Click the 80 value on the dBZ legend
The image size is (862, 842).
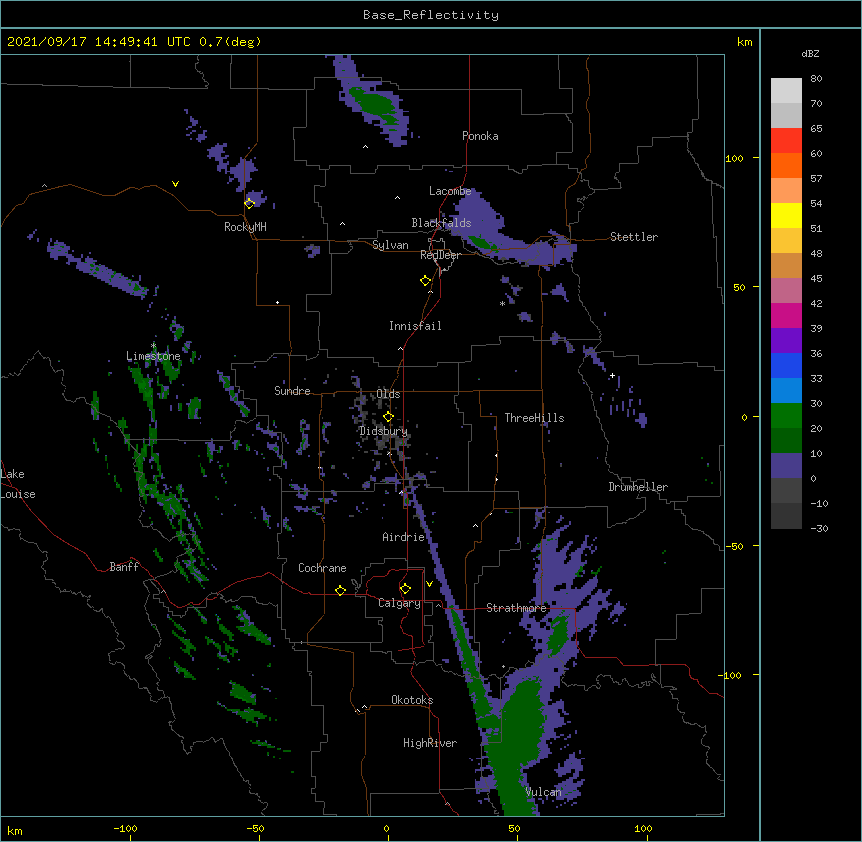click(816, 79)
